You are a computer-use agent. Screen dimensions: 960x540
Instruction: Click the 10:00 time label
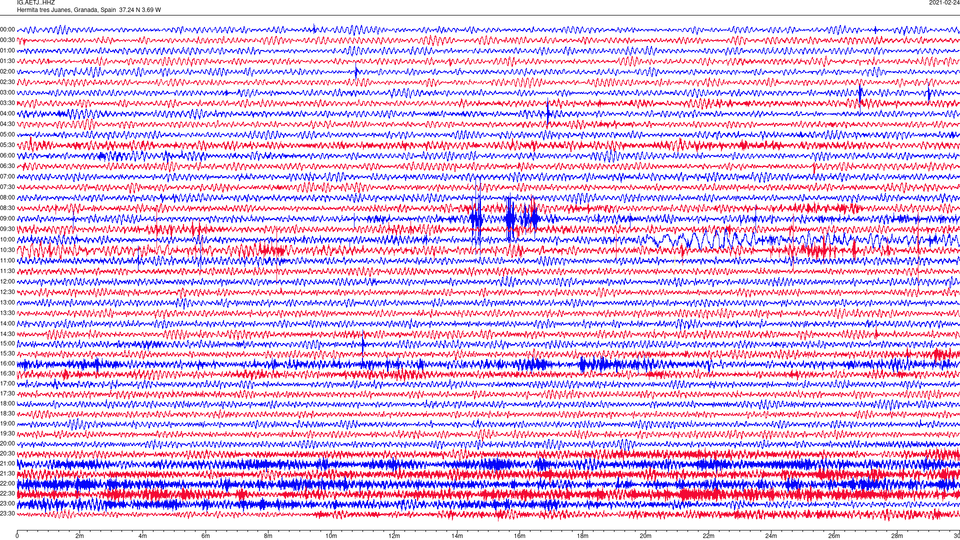click(x=7, y=239)
